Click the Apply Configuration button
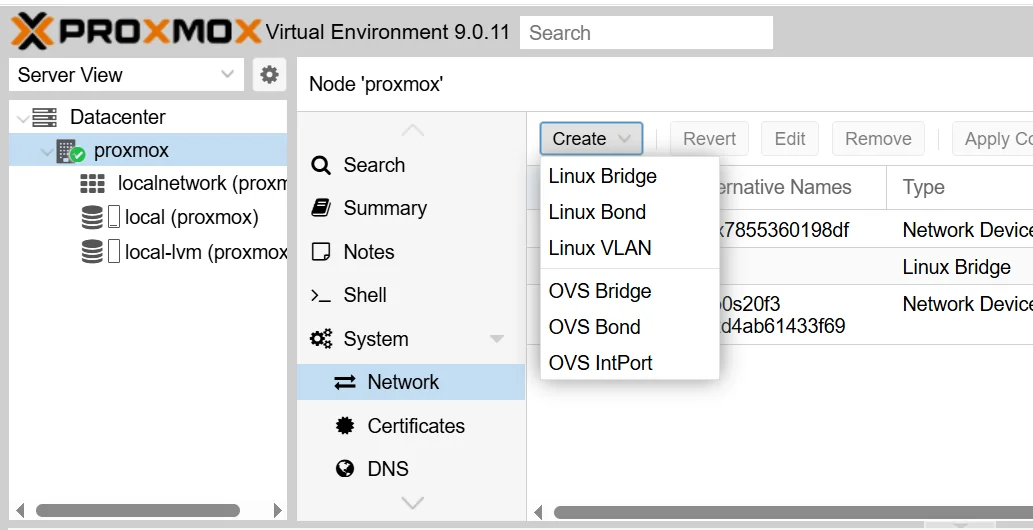This screenshot has height=530, width=1033. 992,139
